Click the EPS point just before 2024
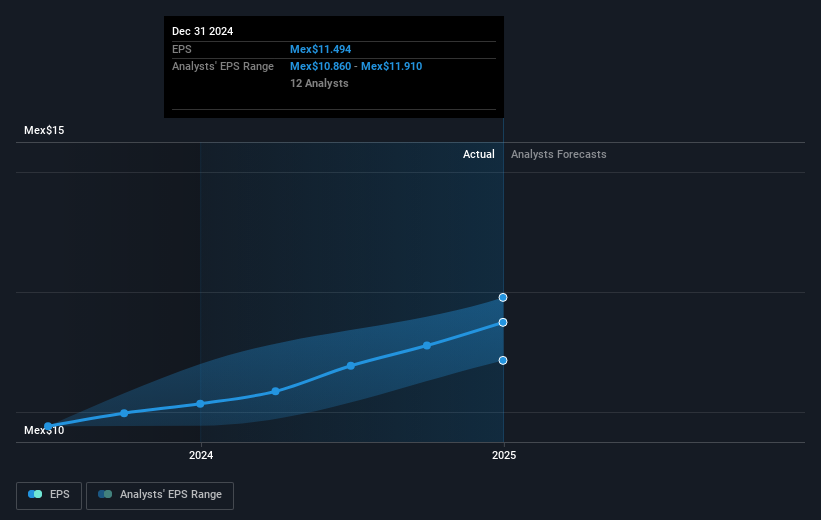This screenshot has height=520, width=821. 124,413
